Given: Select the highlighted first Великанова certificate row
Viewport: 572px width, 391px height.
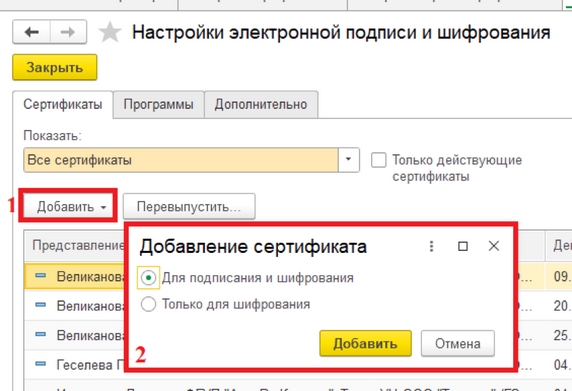Looking at the screenshot, I should pos(75,276).
